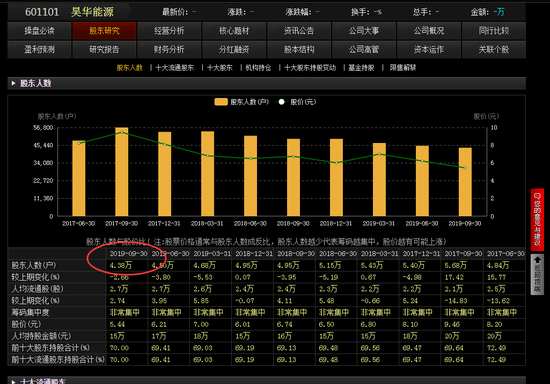Image resolution: width=550 pixels, height=384 pixels.
Task: Click the 前十大流通股东持股合计(%) row label
Action: (58, 359)
